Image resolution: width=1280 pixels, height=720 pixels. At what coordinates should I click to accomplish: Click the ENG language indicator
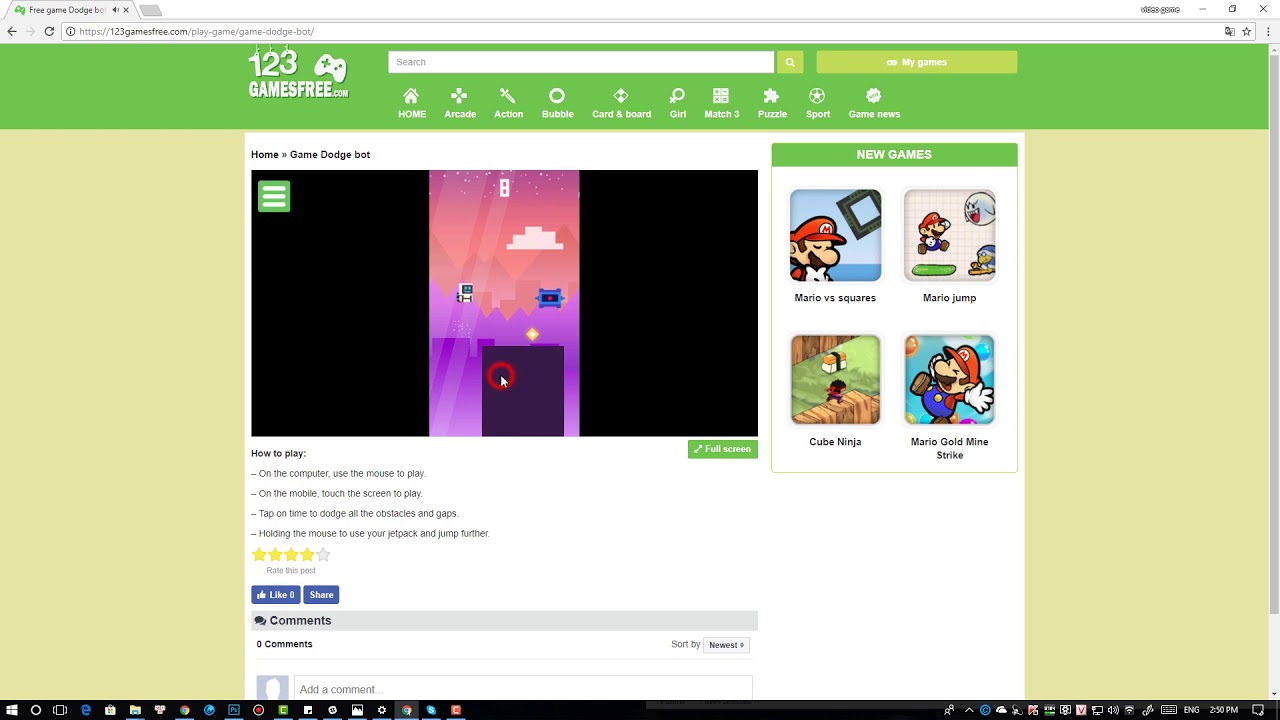[1191, 710]
